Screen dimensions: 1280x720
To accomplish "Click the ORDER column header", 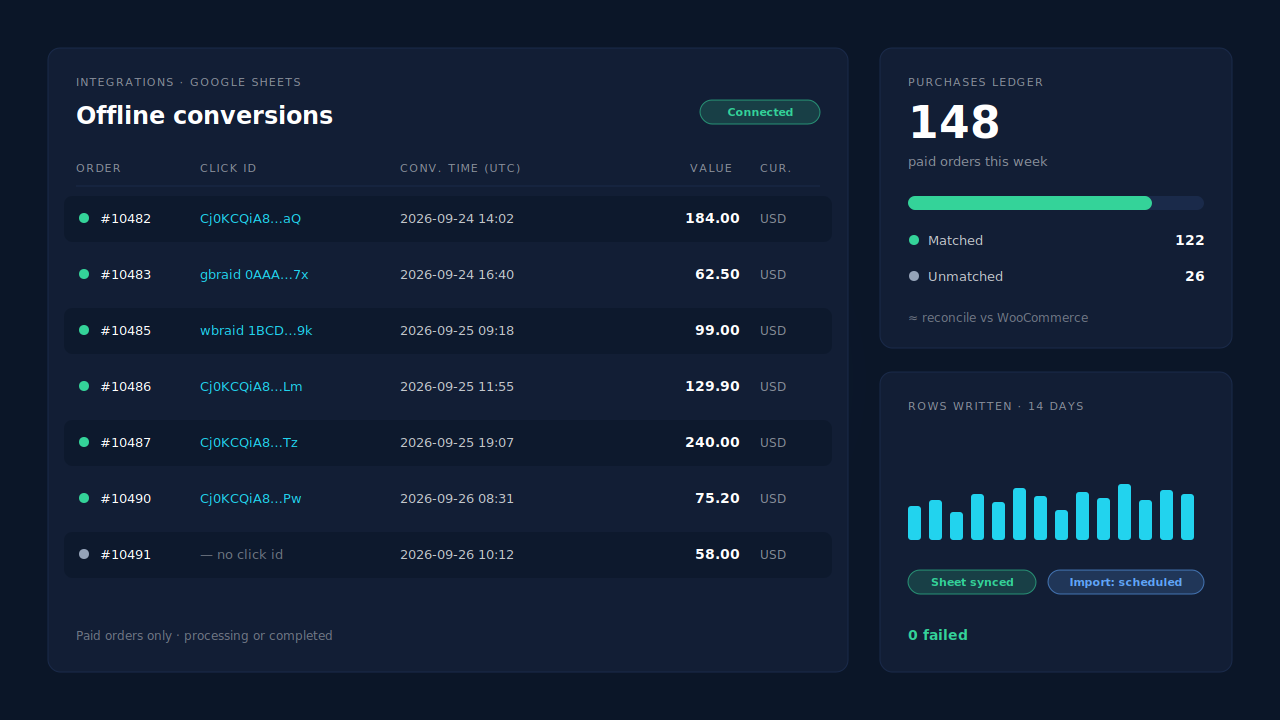I will [98, 168].
